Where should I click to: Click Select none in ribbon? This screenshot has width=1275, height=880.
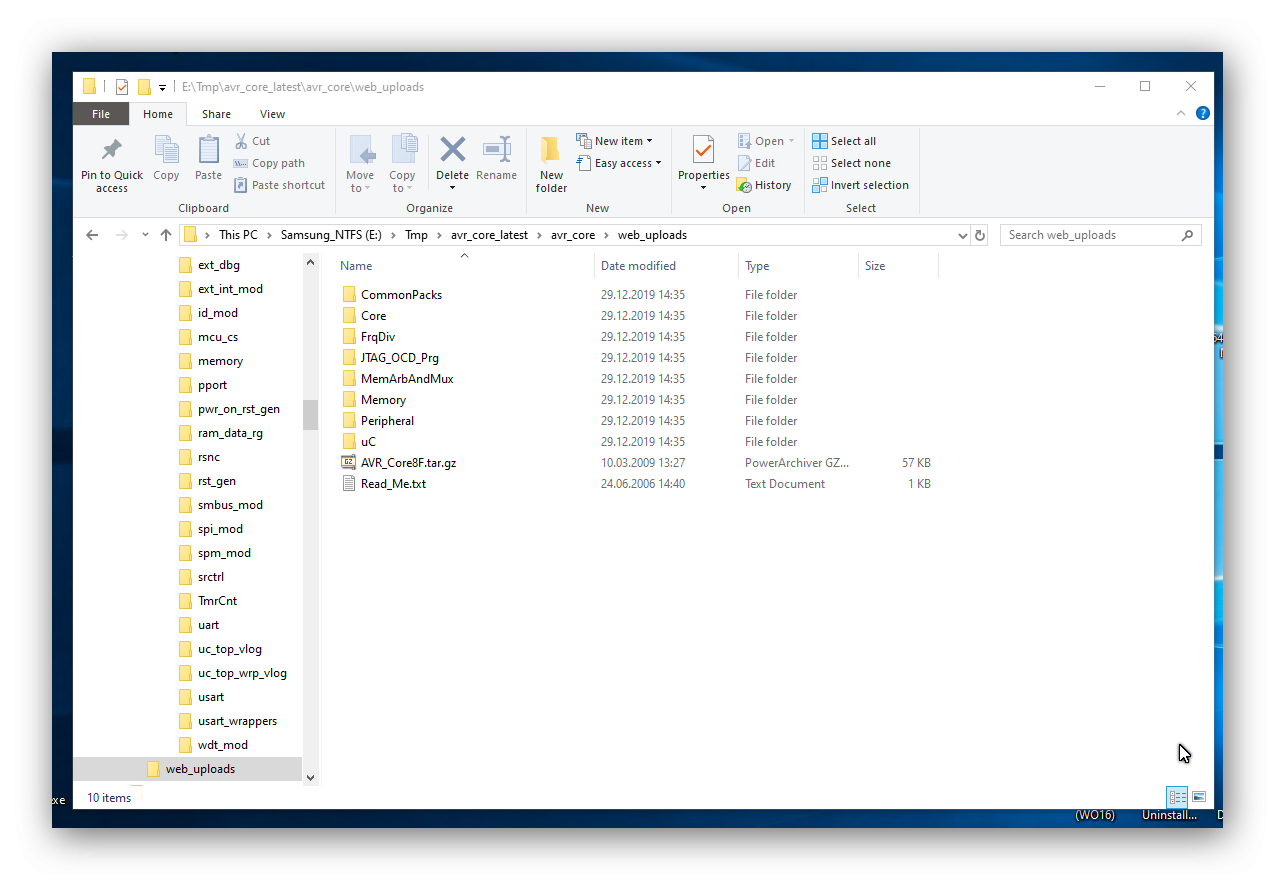[851, 163]
